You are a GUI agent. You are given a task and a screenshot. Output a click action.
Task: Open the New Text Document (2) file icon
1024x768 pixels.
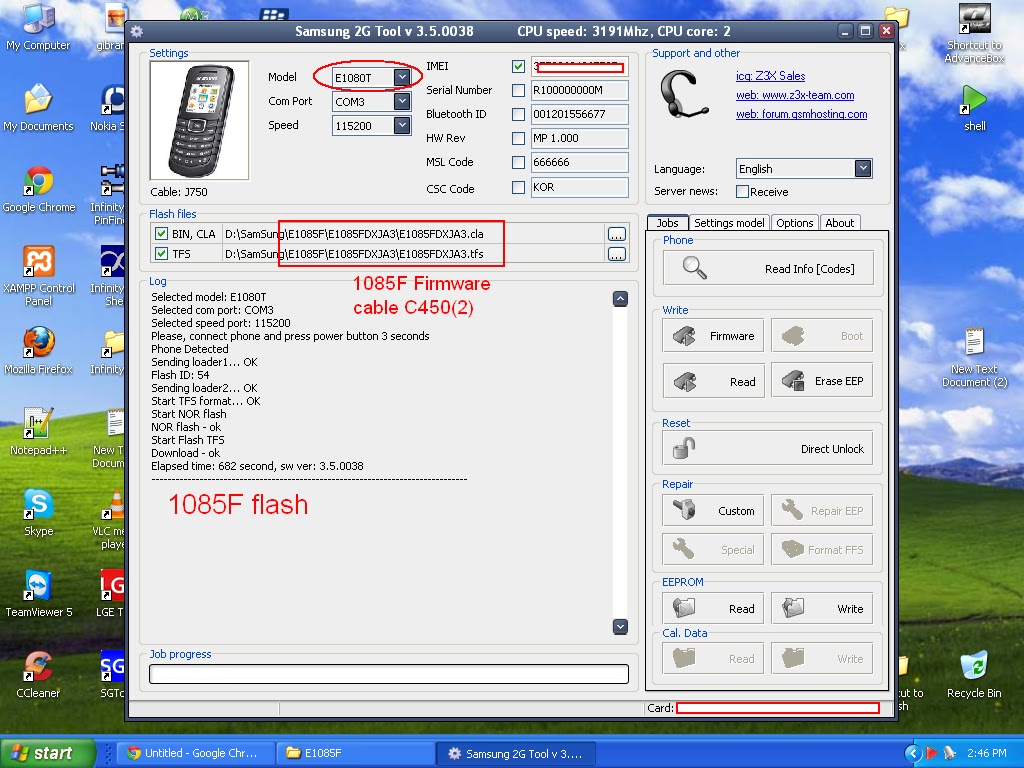(x=974, y=357)
